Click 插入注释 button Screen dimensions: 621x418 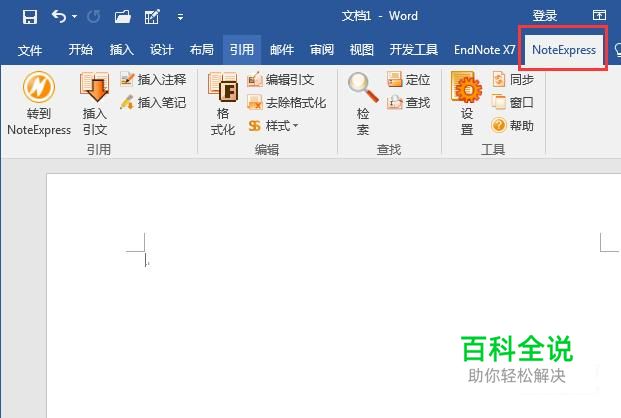153,80
